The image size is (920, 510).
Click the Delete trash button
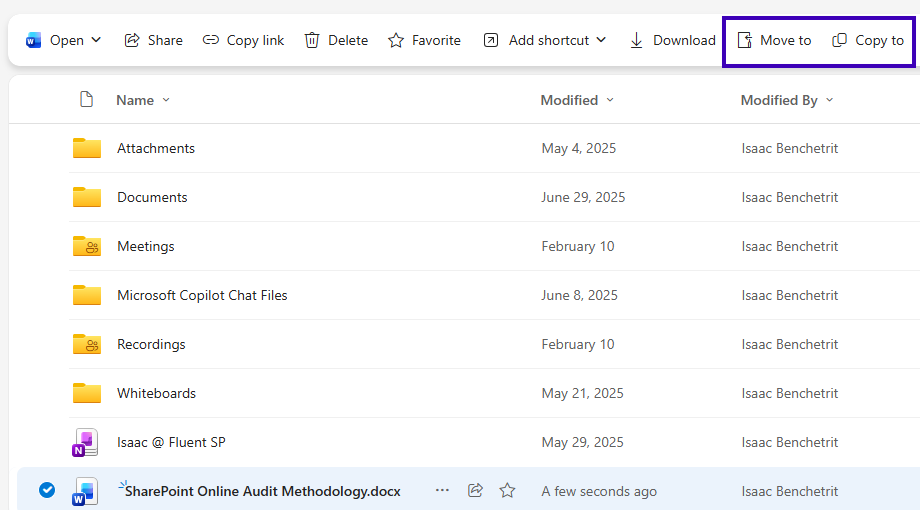(336, 40)
